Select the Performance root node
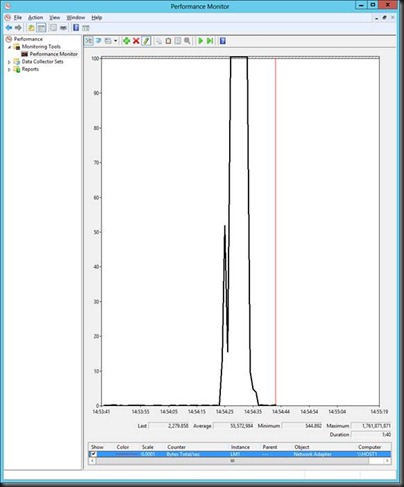Image resolution: width=404 pixels, height=487 pixels. pos(28,39)
